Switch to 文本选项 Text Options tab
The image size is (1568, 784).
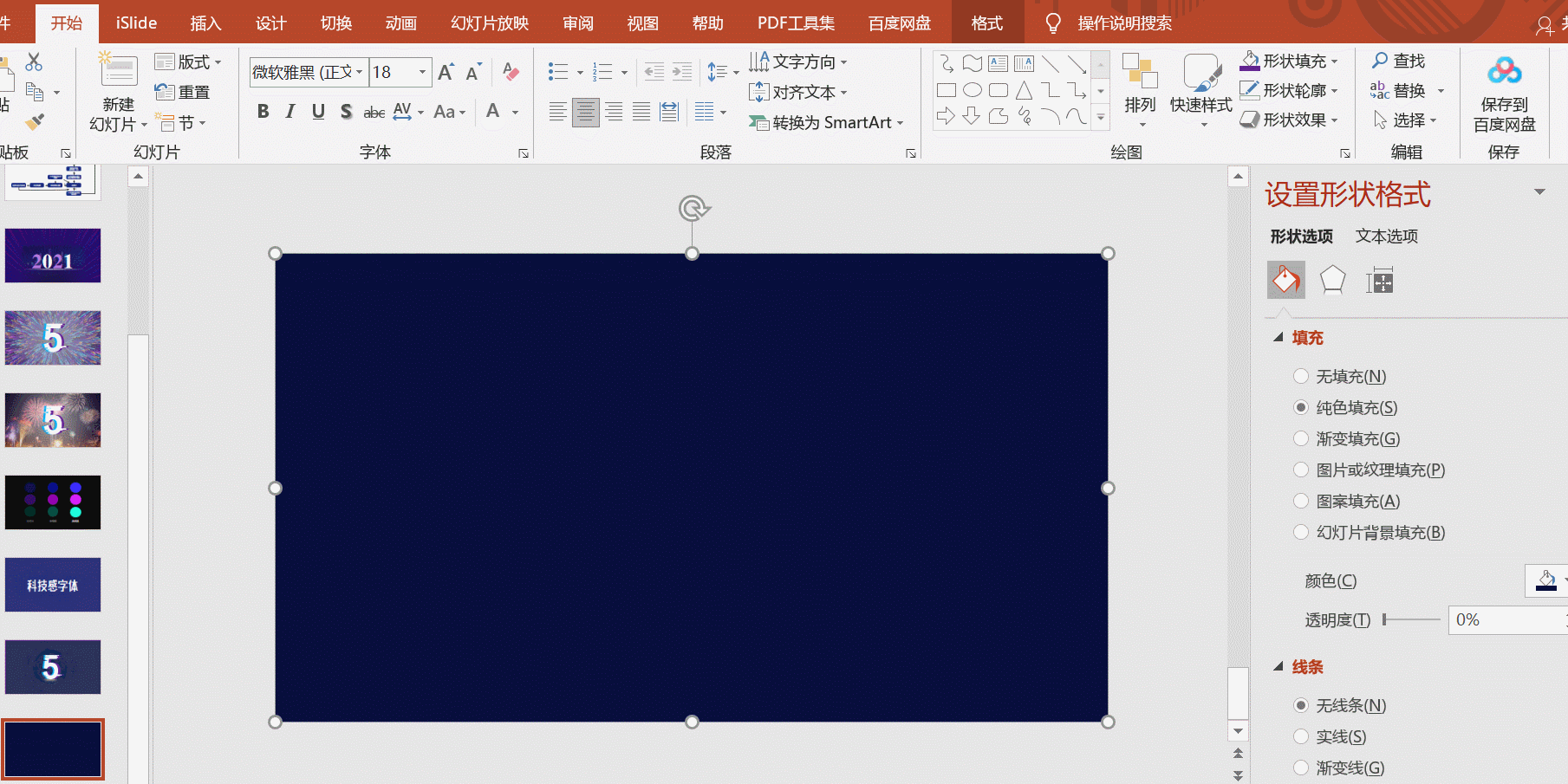point(1386,236)
